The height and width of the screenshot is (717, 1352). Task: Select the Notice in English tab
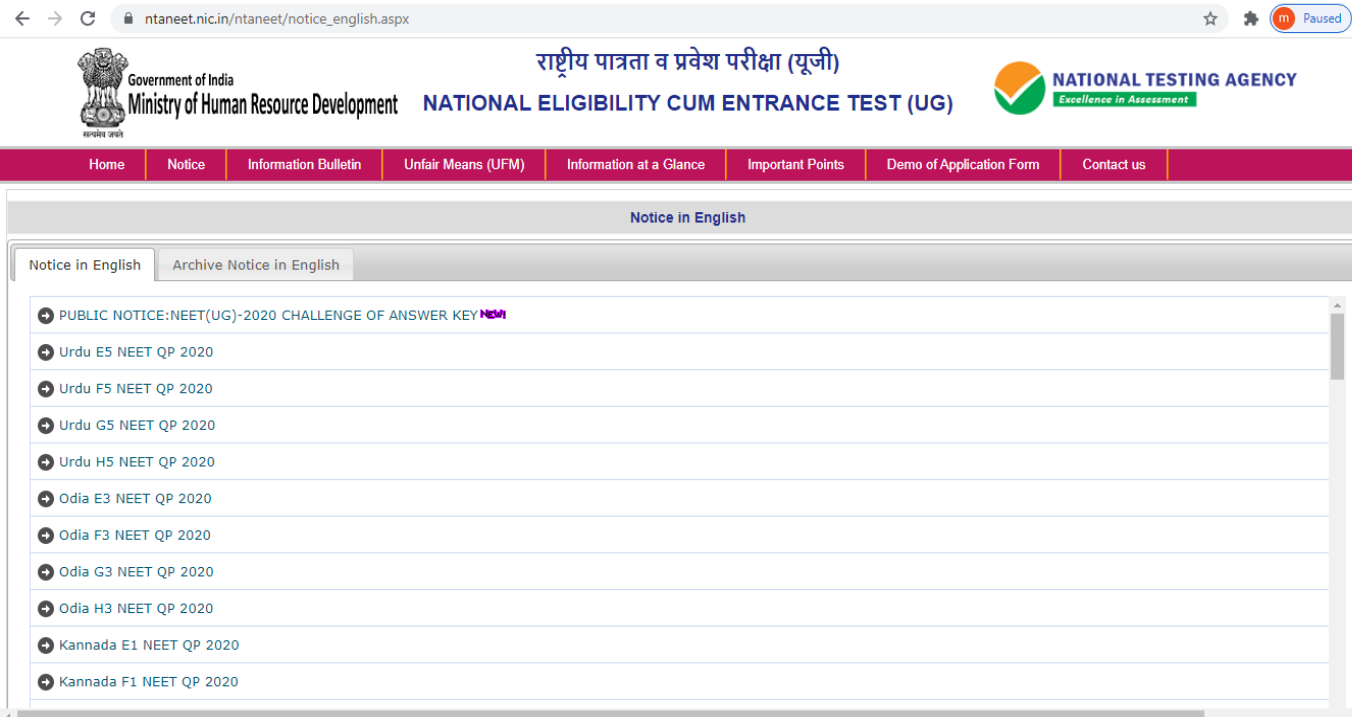tap(85, 265)
